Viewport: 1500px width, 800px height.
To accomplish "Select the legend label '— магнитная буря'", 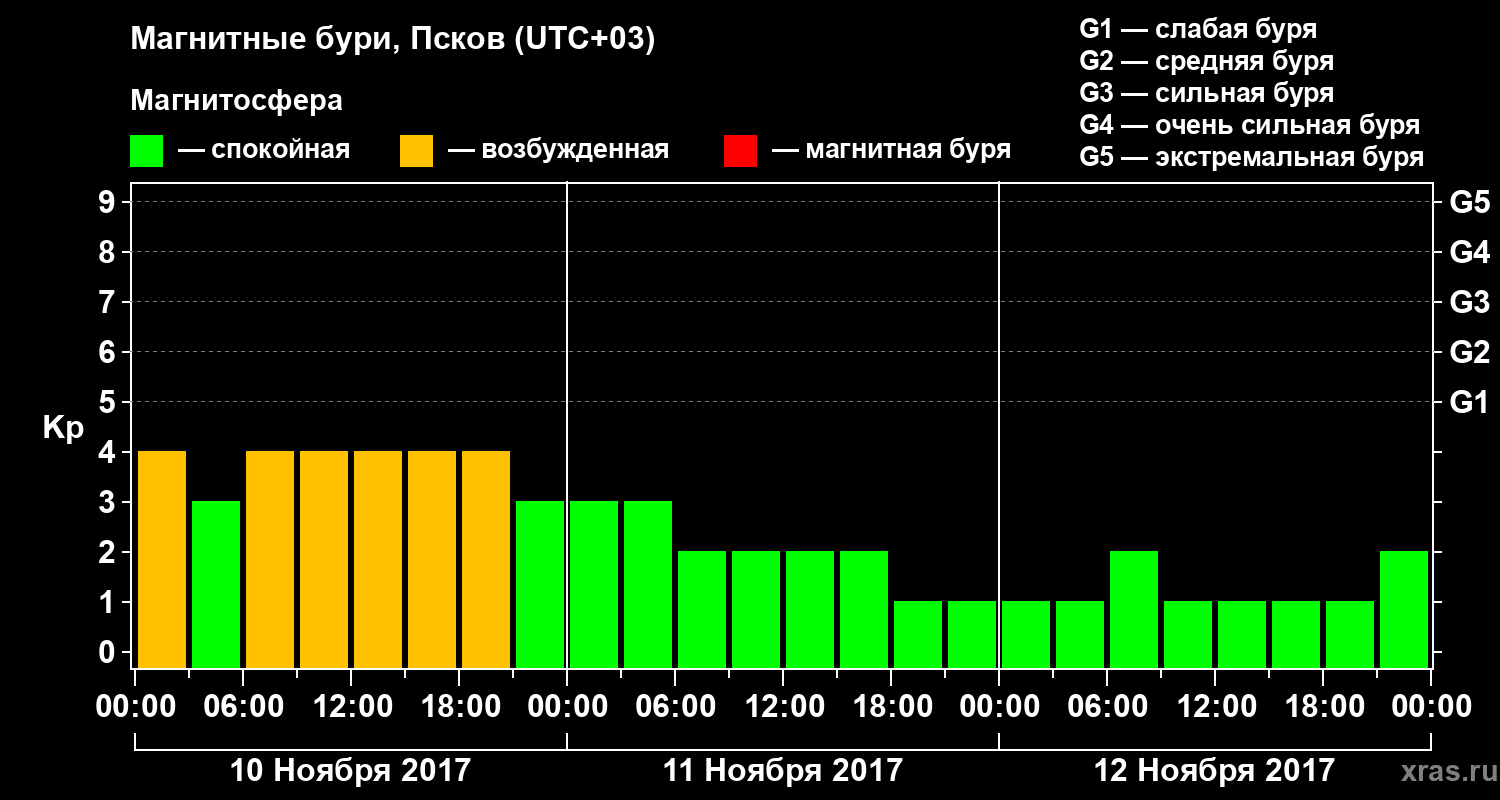I will point(892,151).
